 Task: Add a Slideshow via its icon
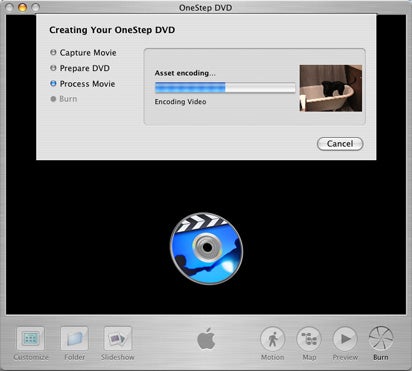pyautogui.click(x=118, y=339)
